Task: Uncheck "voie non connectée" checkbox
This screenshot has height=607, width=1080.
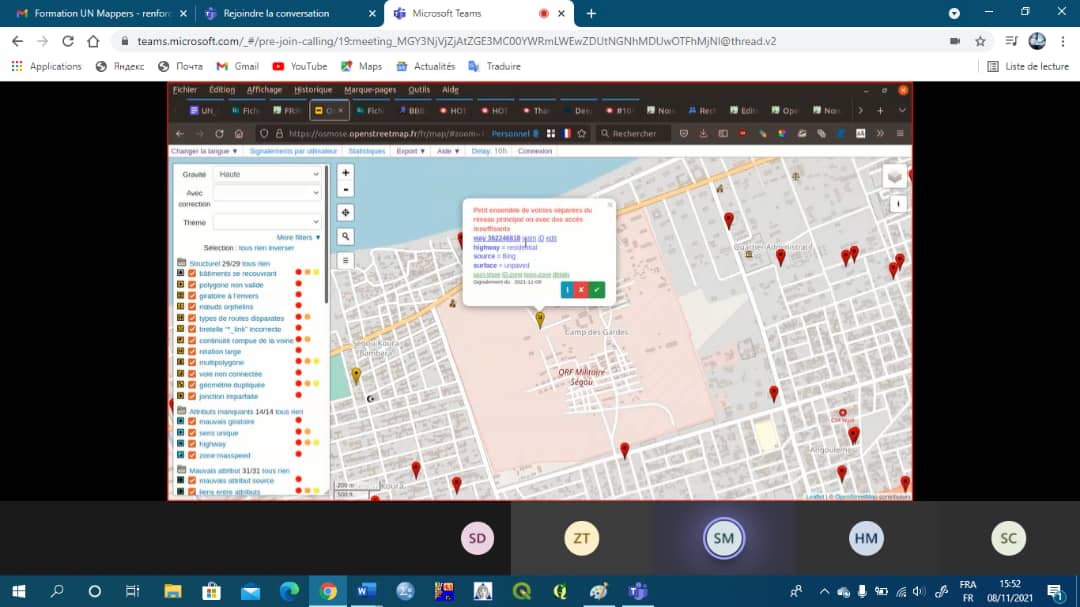Action: pos(192,374)
